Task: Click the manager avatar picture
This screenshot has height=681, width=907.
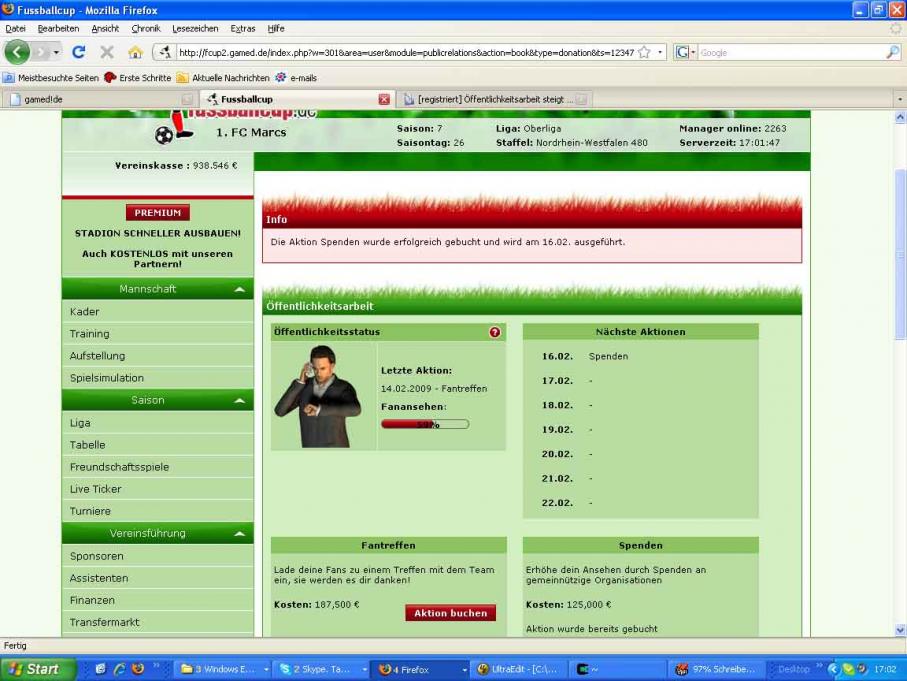Action: [x=318, y=396]
